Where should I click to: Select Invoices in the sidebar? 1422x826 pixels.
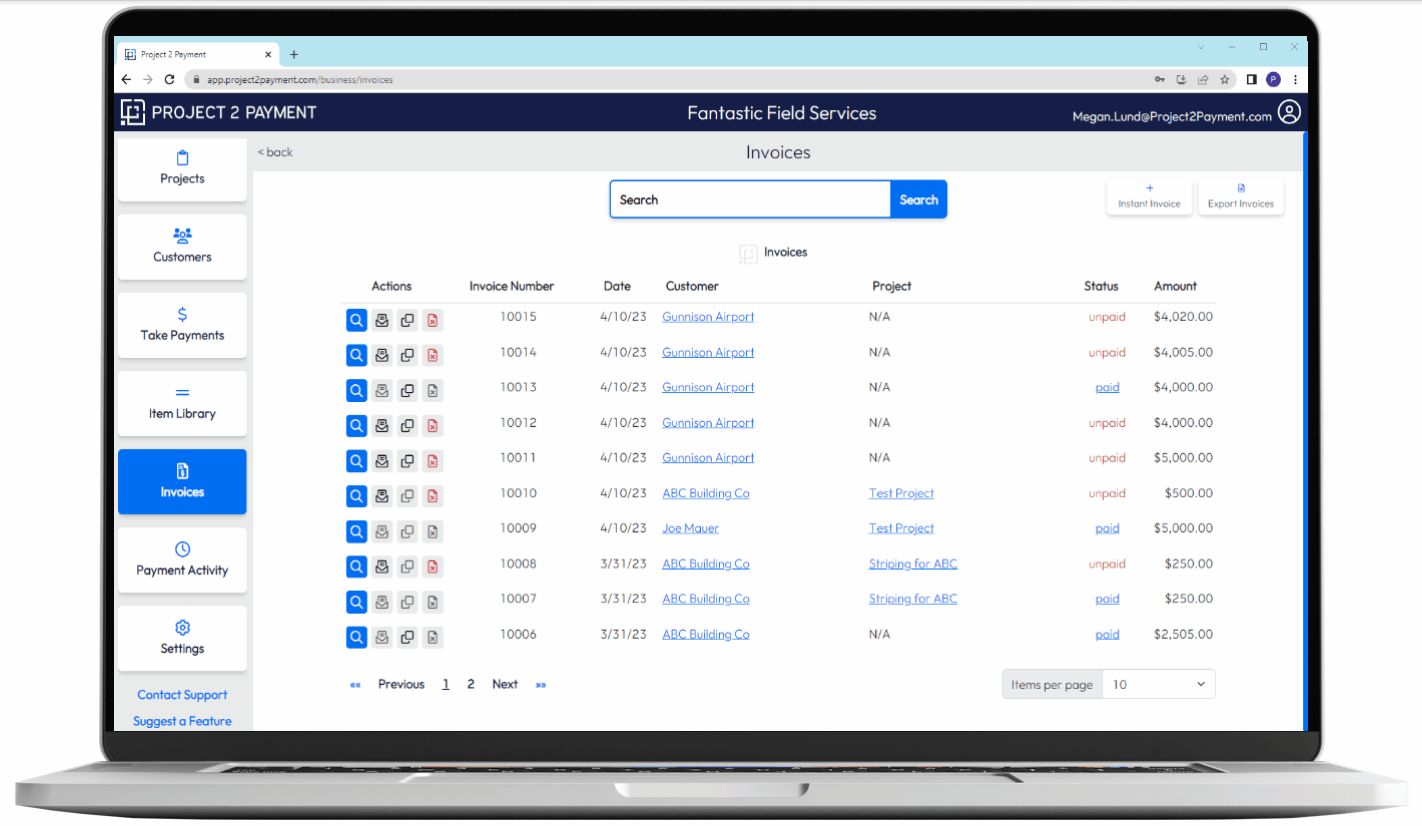(182, 482)
